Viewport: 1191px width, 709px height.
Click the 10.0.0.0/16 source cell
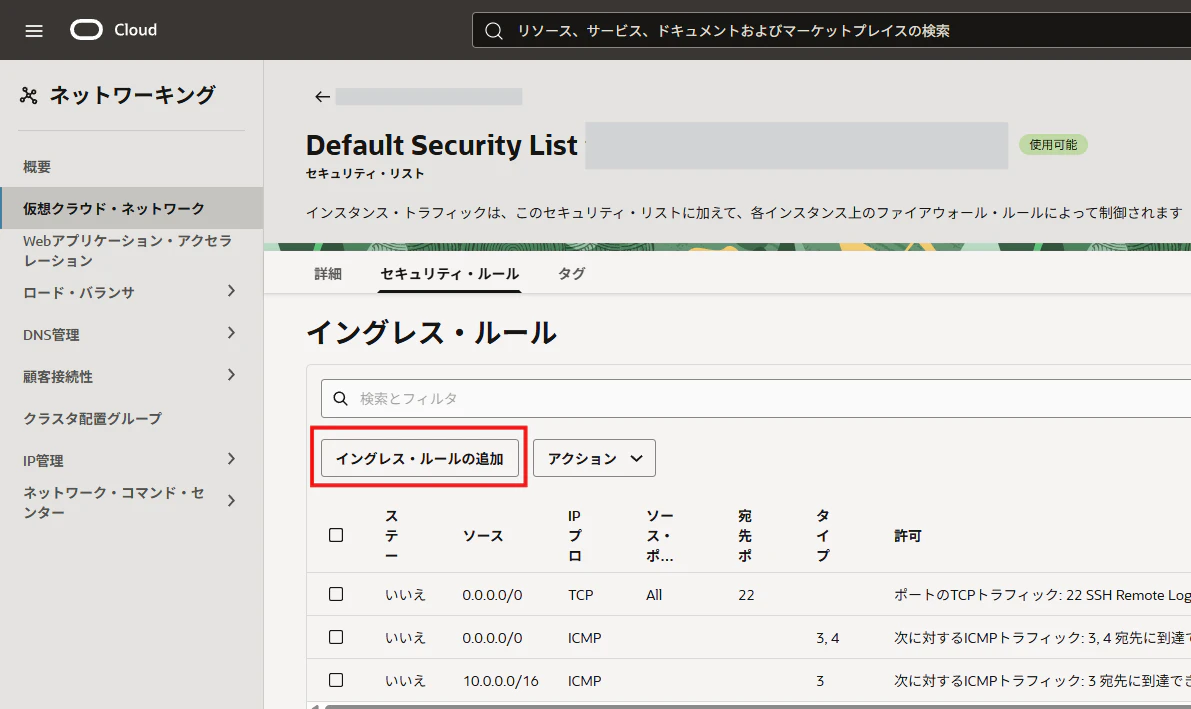(501, 681)
